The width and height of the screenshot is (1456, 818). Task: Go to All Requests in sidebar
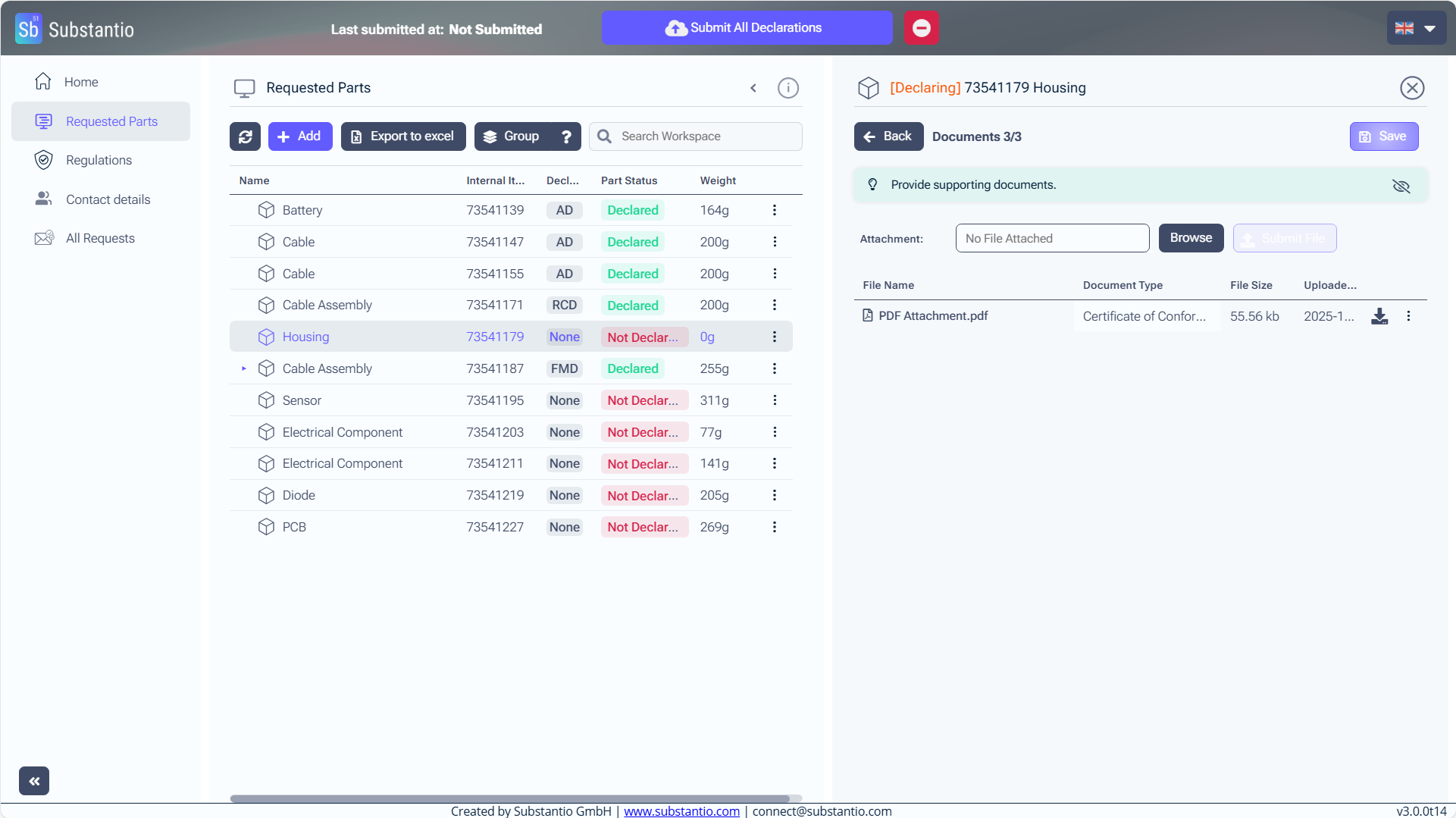tap(100, 238)
